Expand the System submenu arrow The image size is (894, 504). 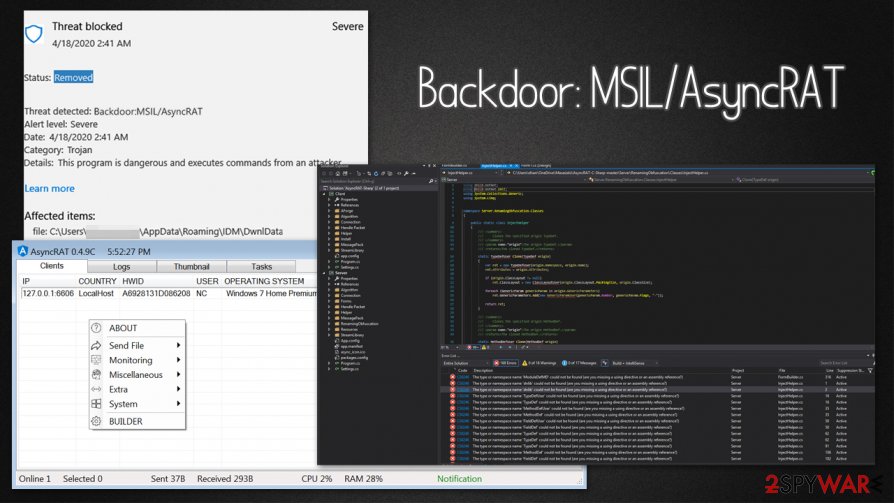coord(178,404)
